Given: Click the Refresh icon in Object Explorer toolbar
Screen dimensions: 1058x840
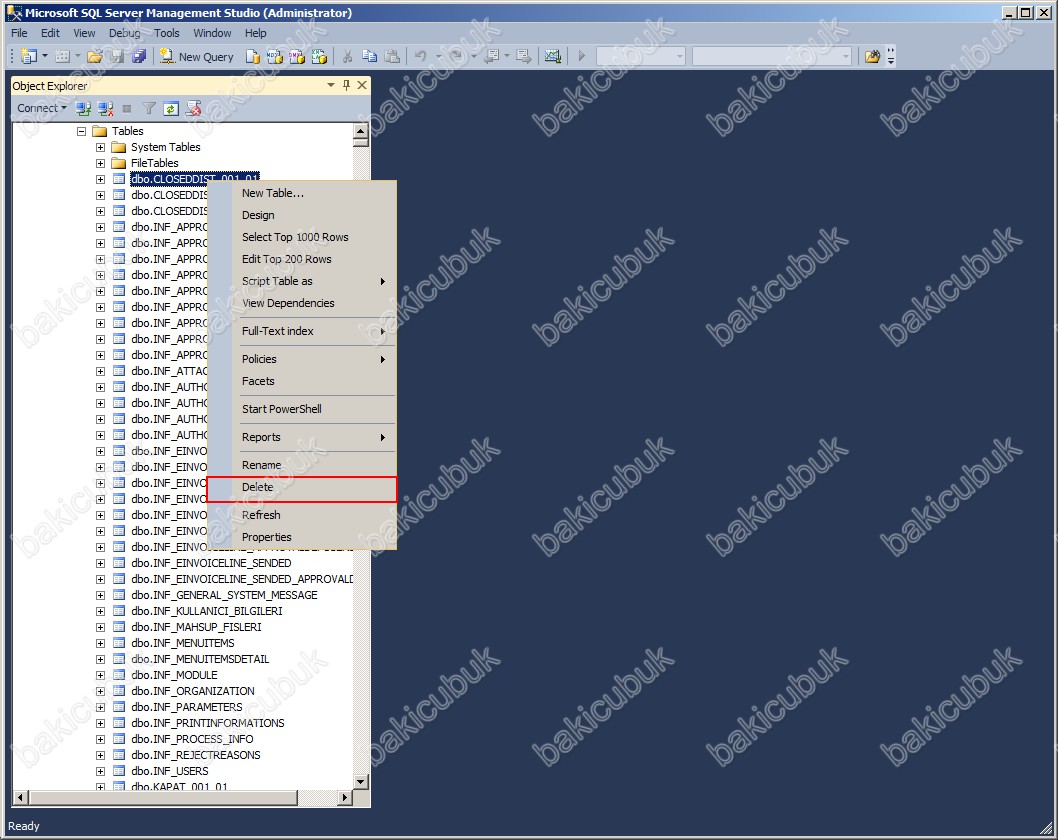Looking at the screenshot, I should (171, 108).
